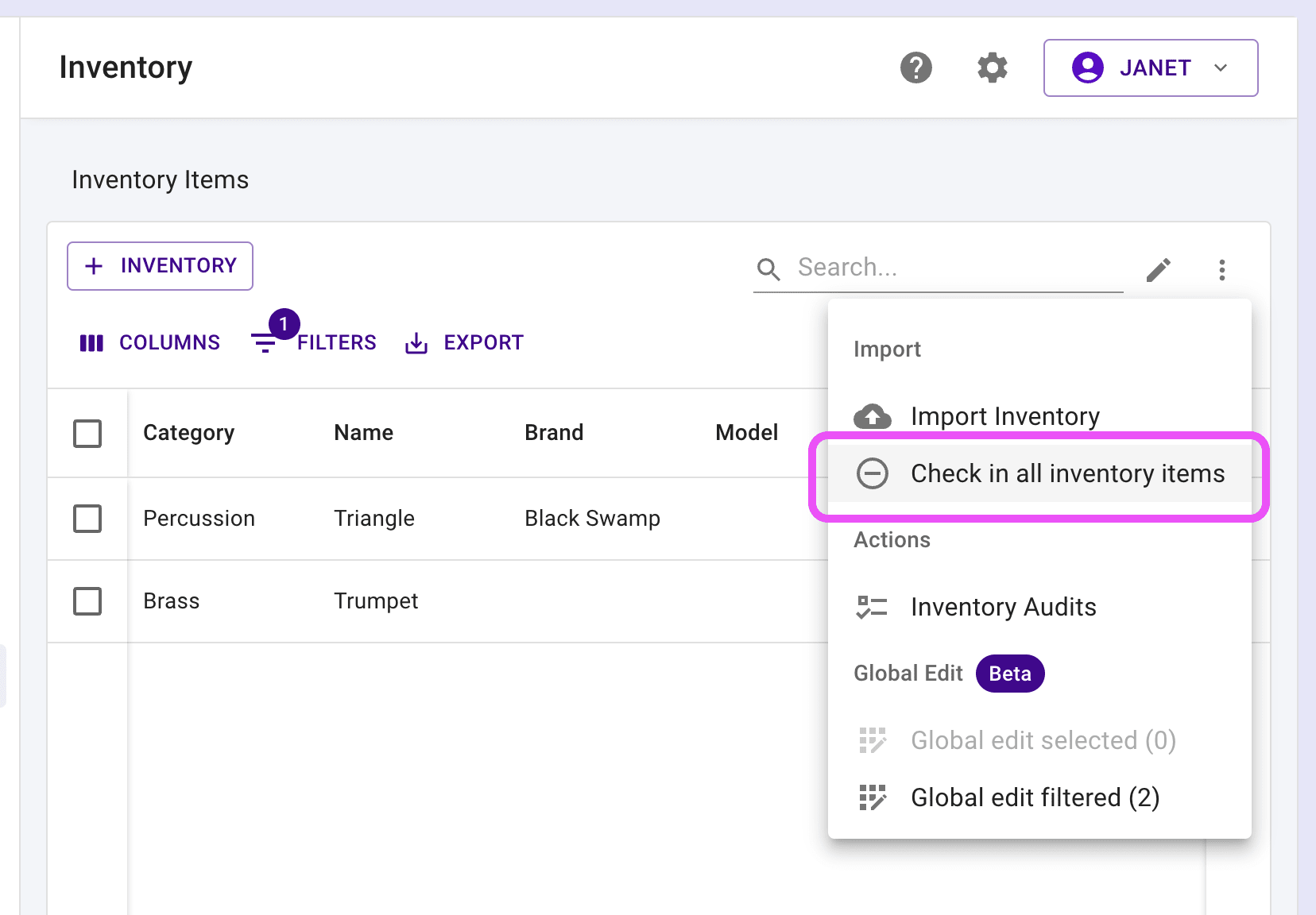The height and width of the screenshot is (915, 1316).
Task: Select the Brass Trumpet row checkbox
Action: point(87,601)
